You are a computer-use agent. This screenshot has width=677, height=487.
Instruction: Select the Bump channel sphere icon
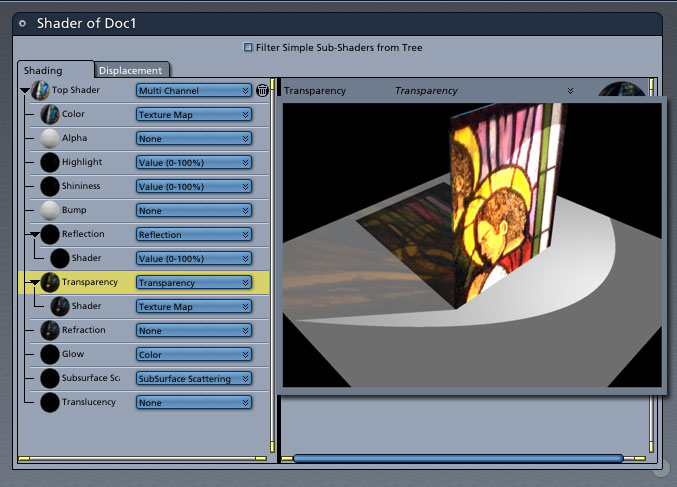click(x=50, y=210)
